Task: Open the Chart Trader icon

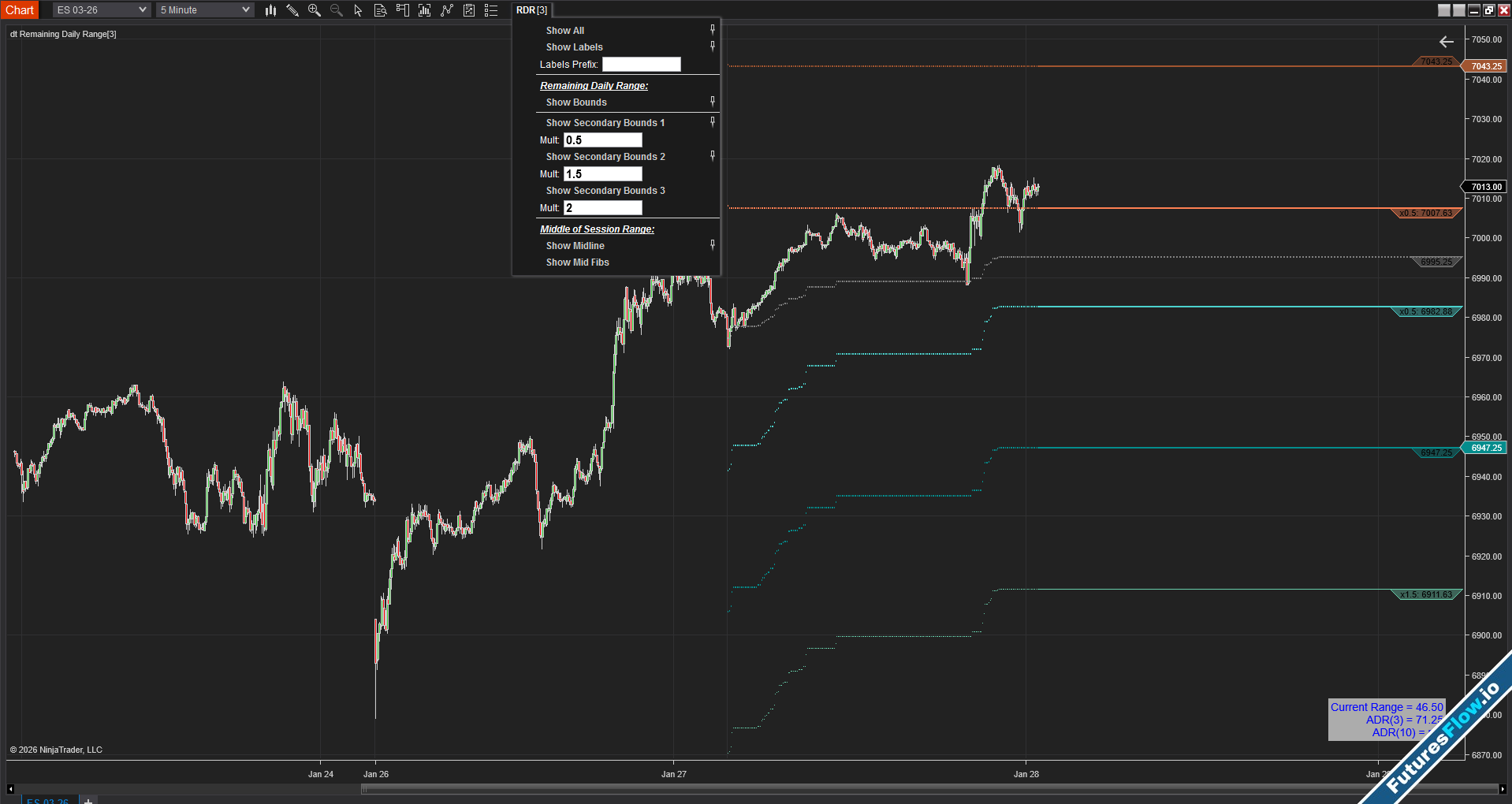Action: 402,10
